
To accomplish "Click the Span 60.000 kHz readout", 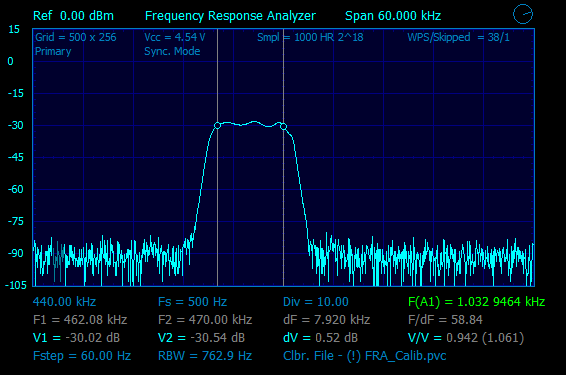I will [x=393, y=16].
